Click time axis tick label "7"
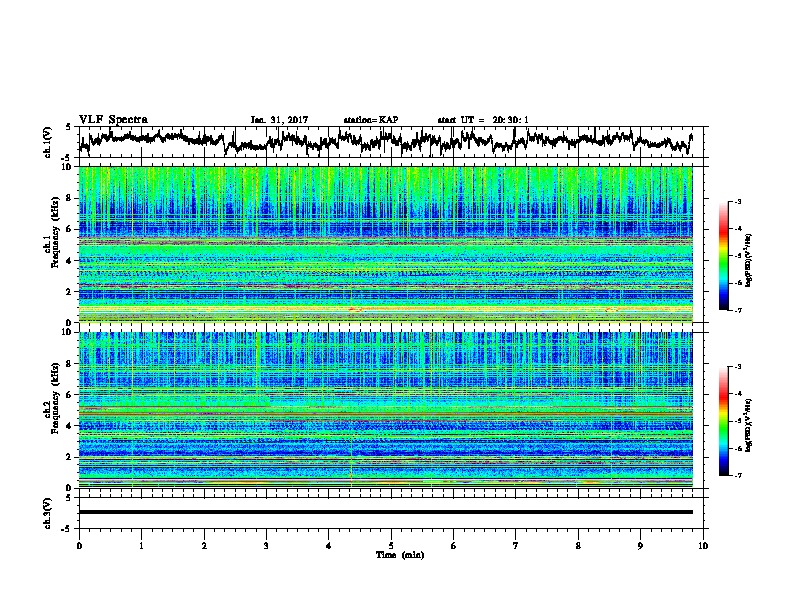 516,546
